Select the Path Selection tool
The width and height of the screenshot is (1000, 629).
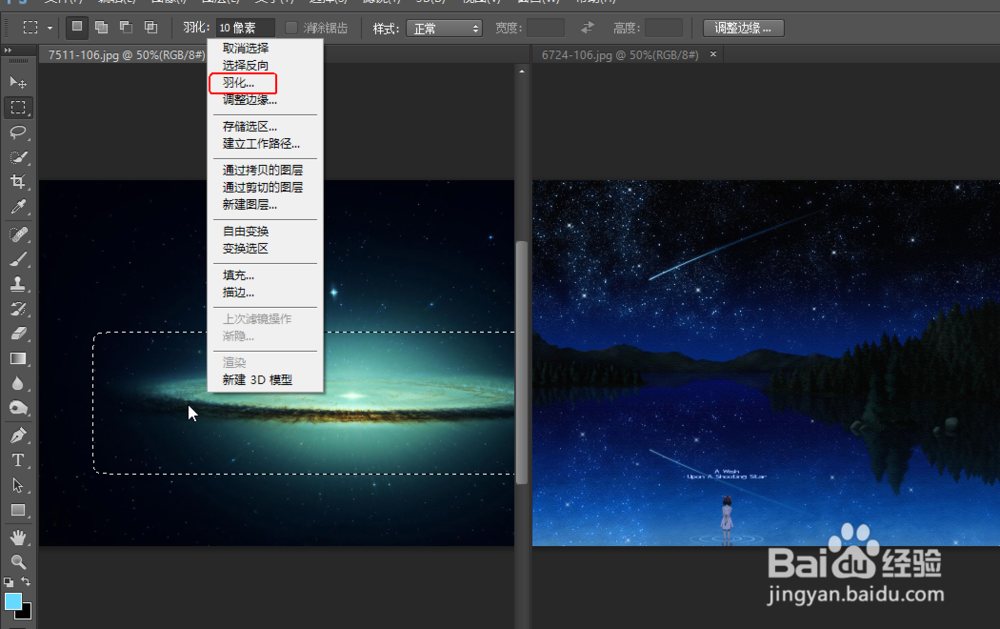[x=18, y=485]
